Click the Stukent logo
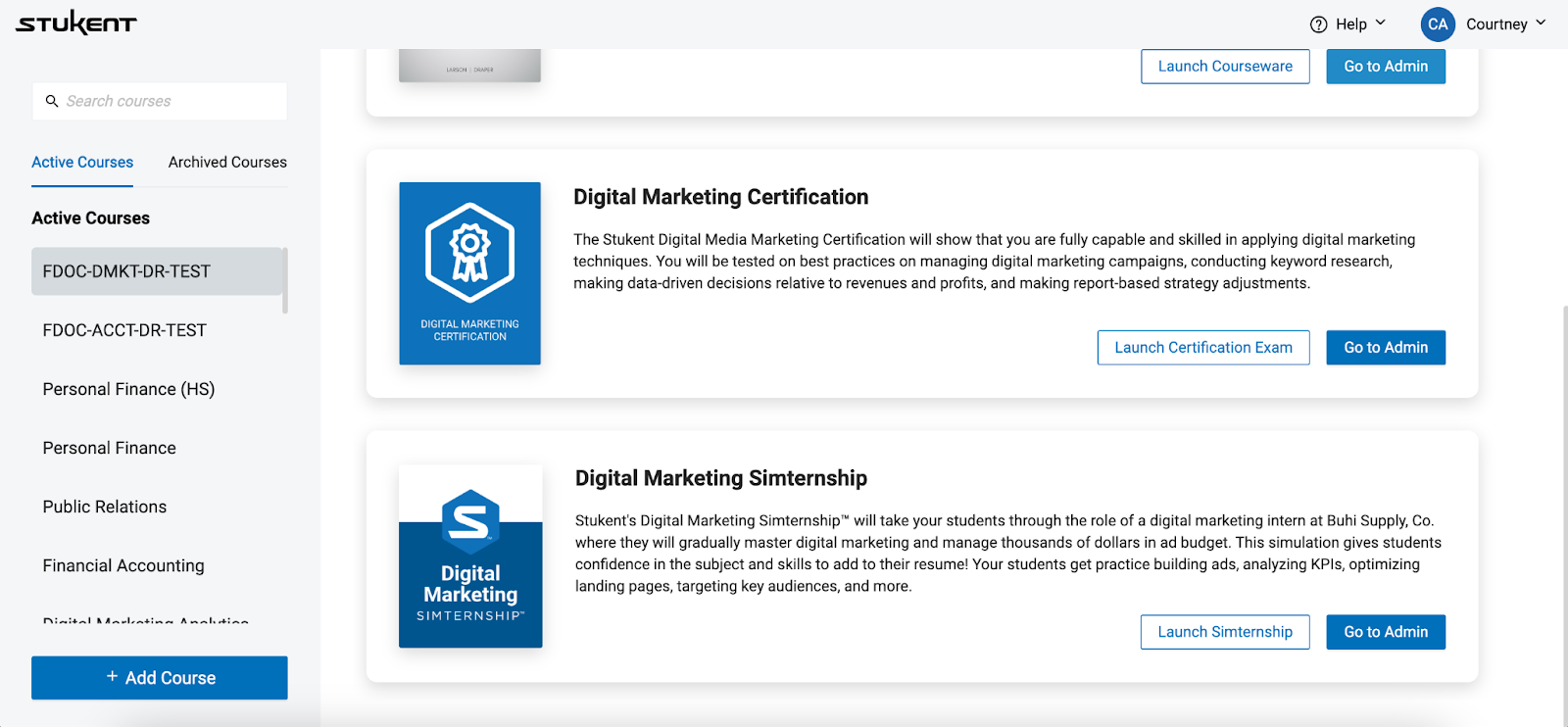This screenshot has height=727, width=1568. [76, 24]
